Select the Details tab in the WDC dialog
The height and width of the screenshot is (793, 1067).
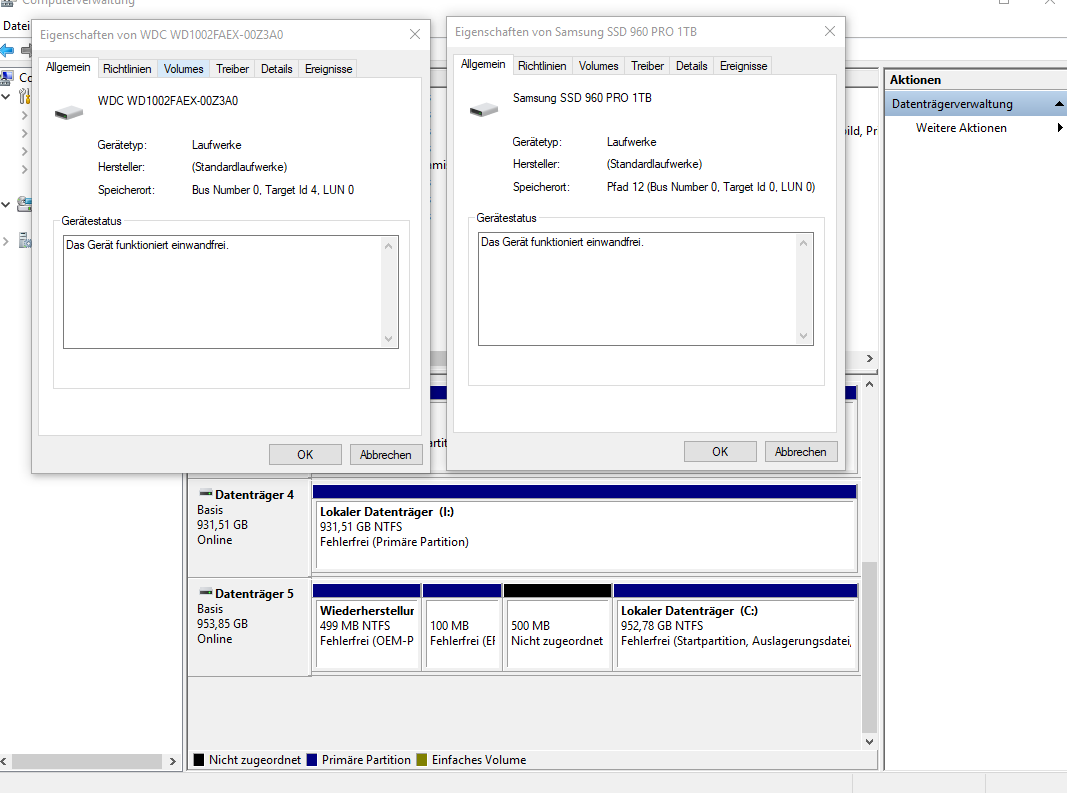(276, 69)
